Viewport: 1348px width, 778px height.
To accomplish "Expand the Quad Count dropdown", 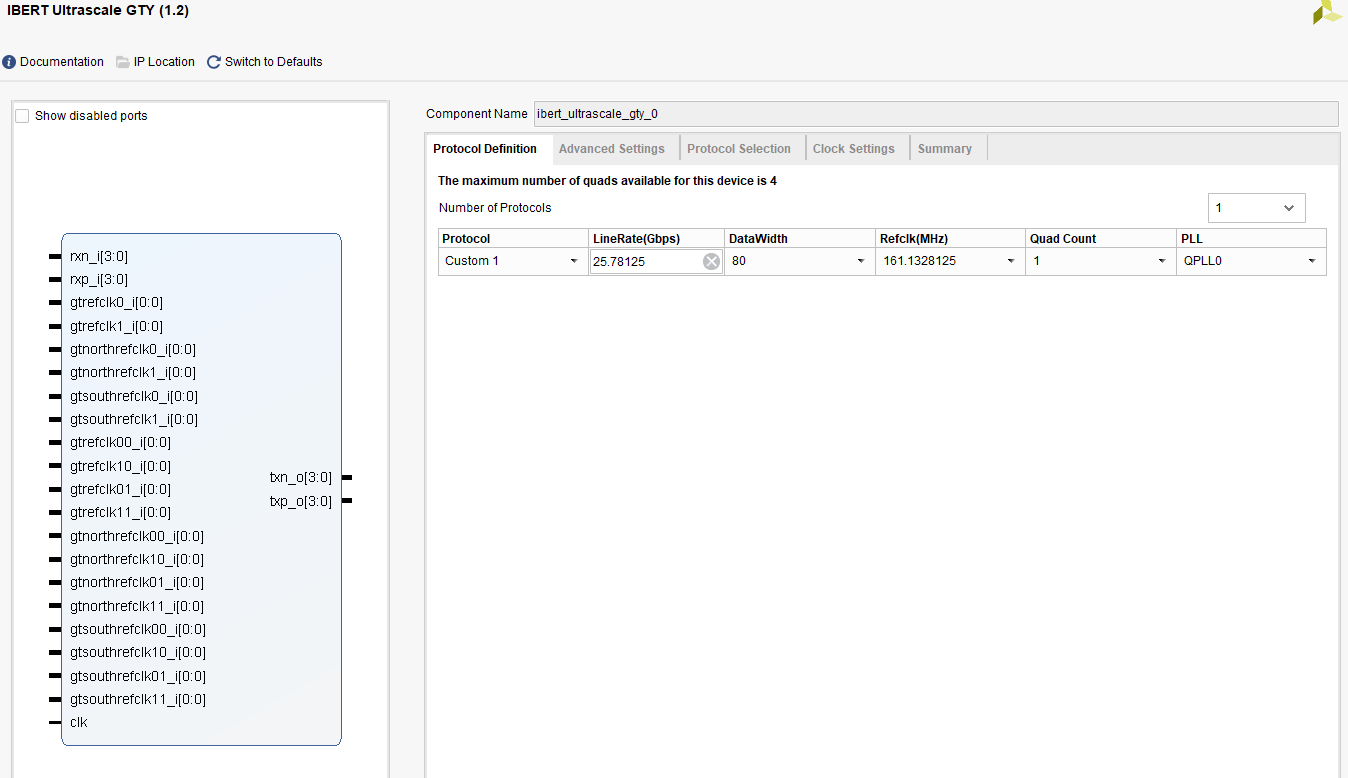I will [x=1101, y=261].
